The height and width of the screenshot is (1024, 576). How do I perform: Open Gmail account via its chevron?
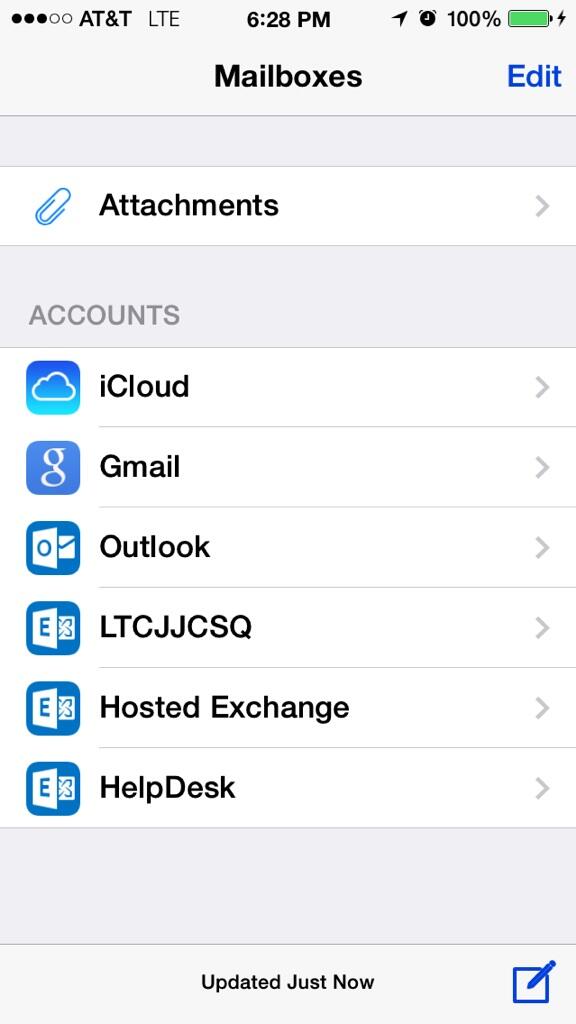tap(542, 468)
